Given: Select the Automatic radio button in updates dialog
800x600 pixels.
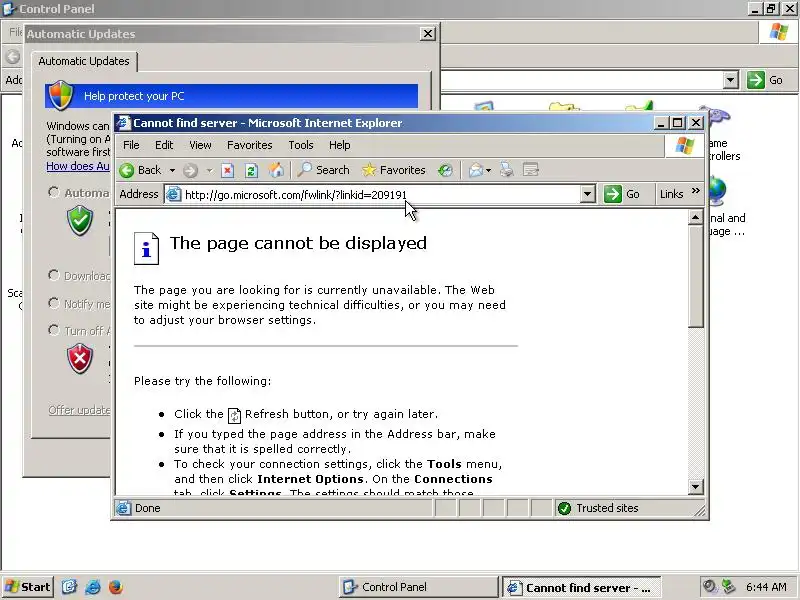Looking at the screenshot, I should click(54, 192).
